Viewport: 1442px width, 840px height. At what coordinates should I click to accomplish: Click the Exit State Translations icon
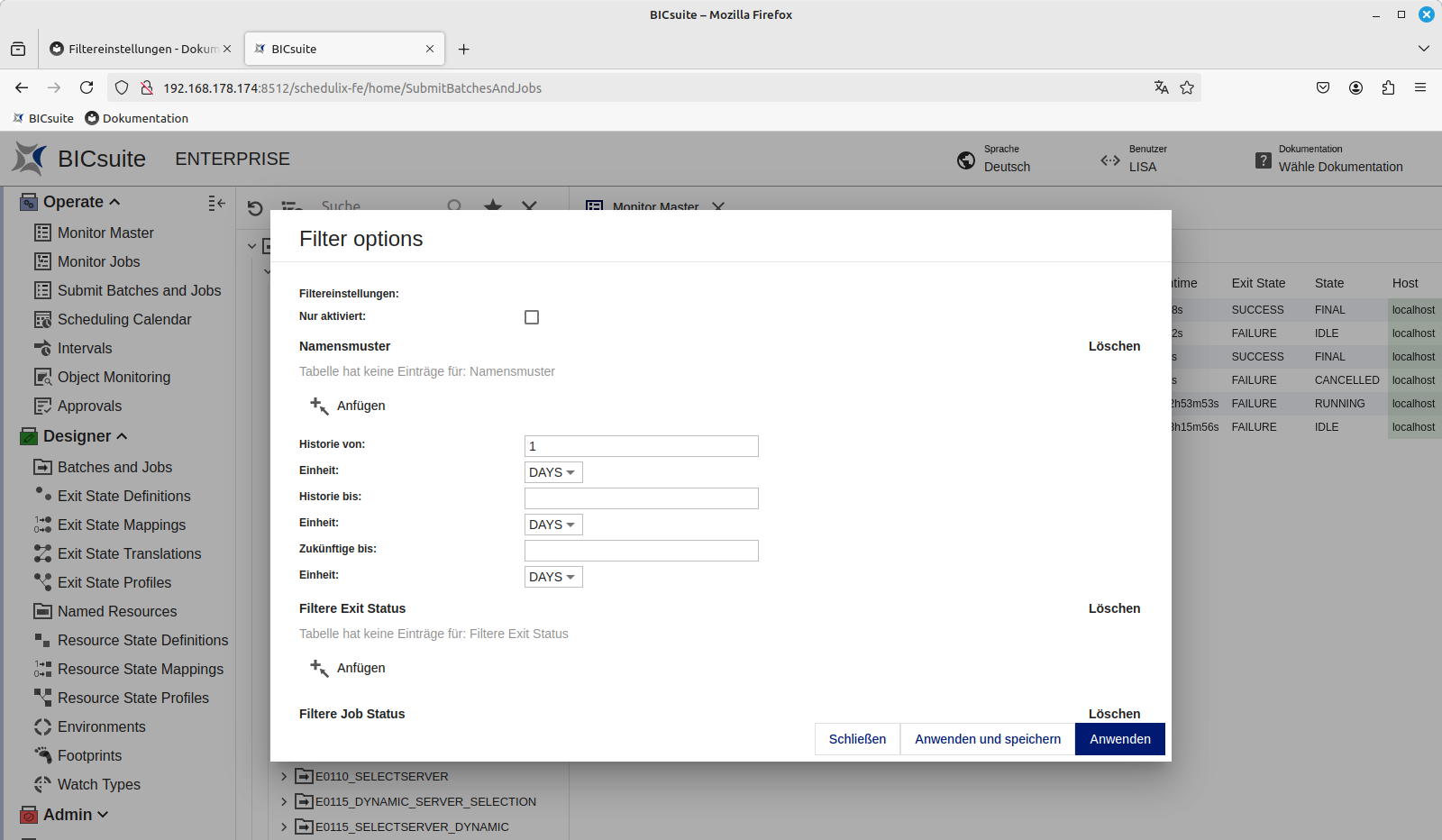pos(42,553)
